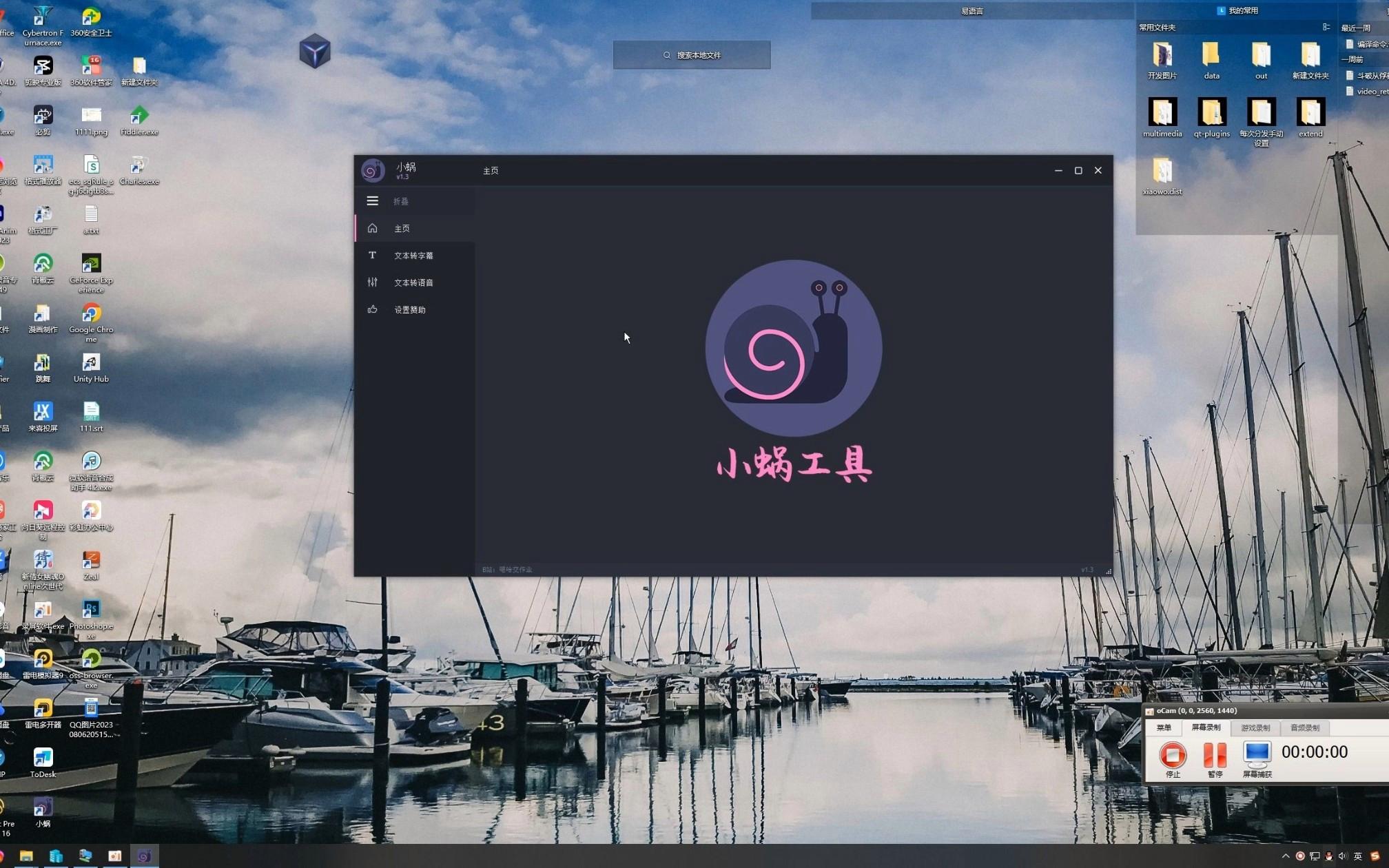Show hidden system tray icons
The image size is (1389, 868).
[1285, 856]
